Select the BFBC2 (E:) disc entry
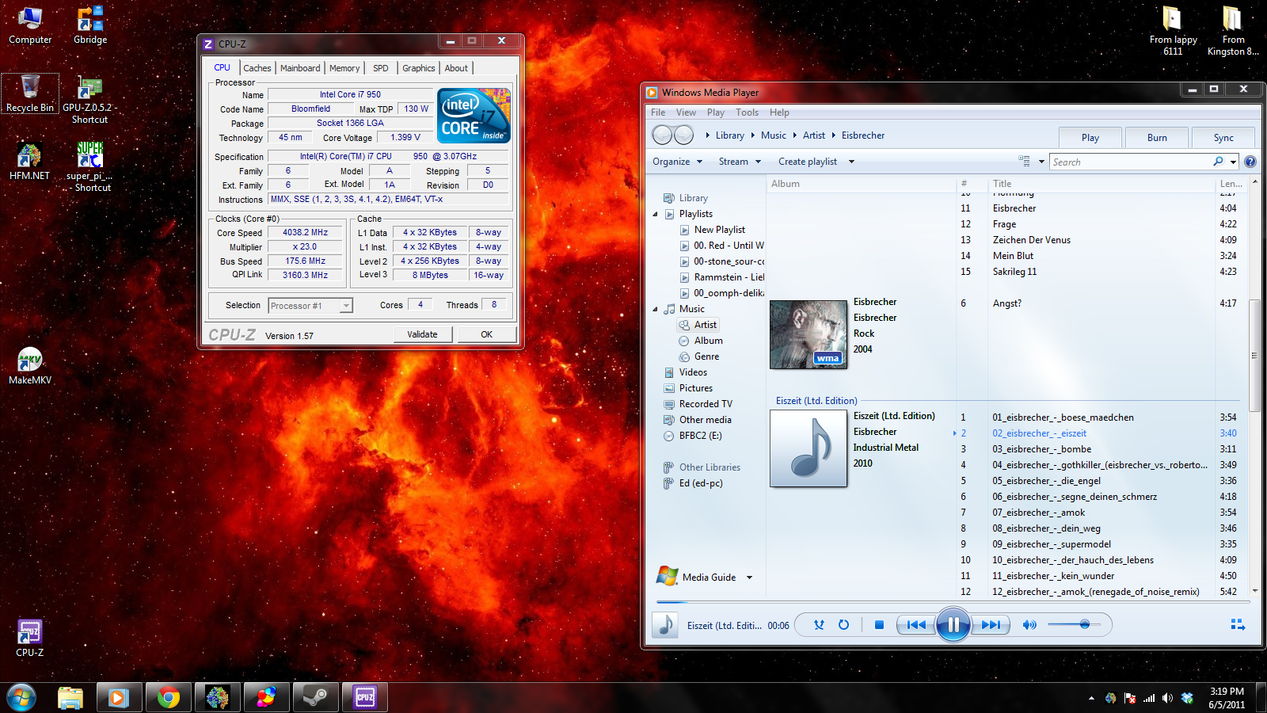 [x=700, y=436]
